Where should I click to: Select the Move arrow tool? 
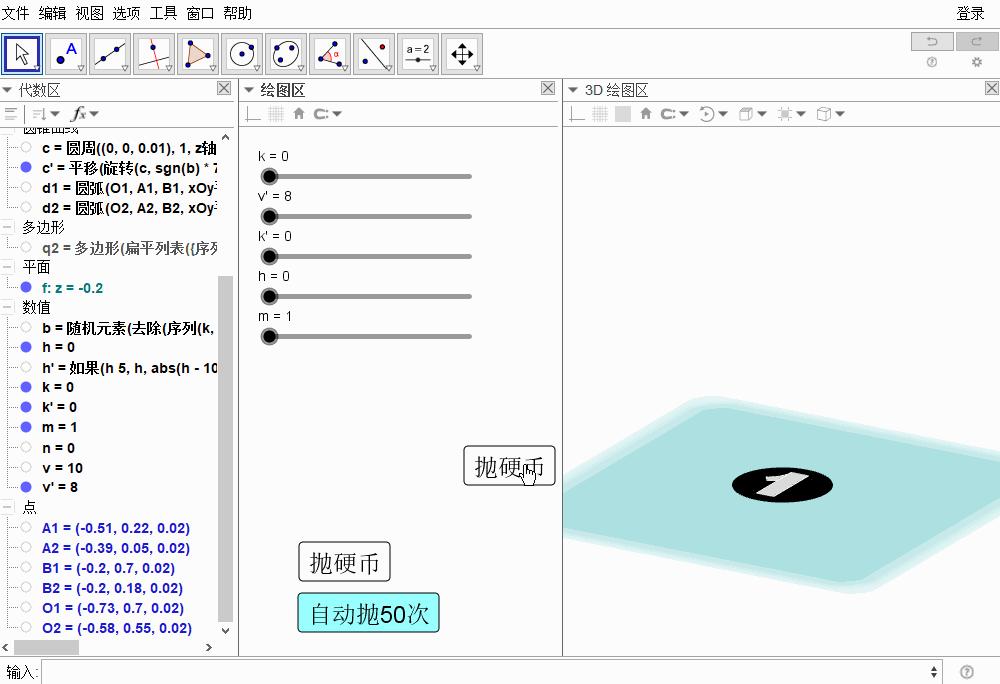coord(22,54)
